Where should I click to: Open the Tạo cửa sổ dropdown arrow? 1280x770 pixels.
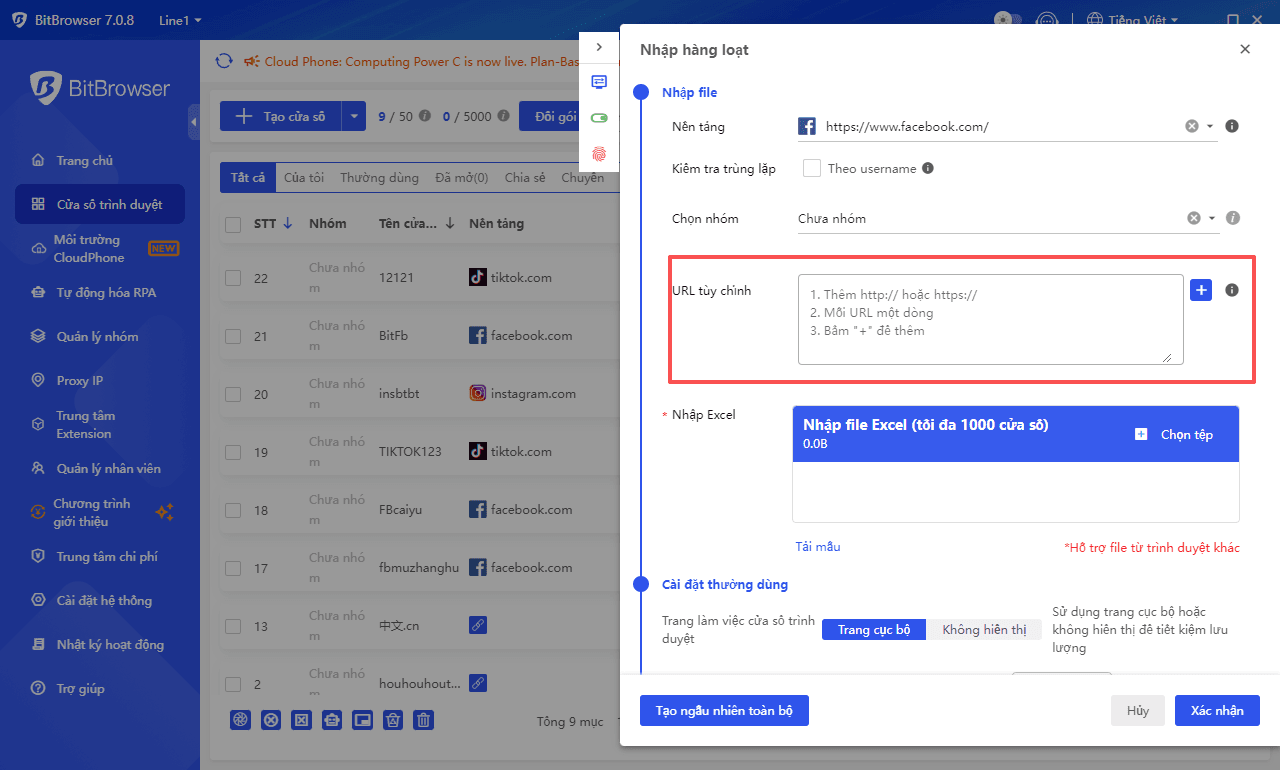354,115
